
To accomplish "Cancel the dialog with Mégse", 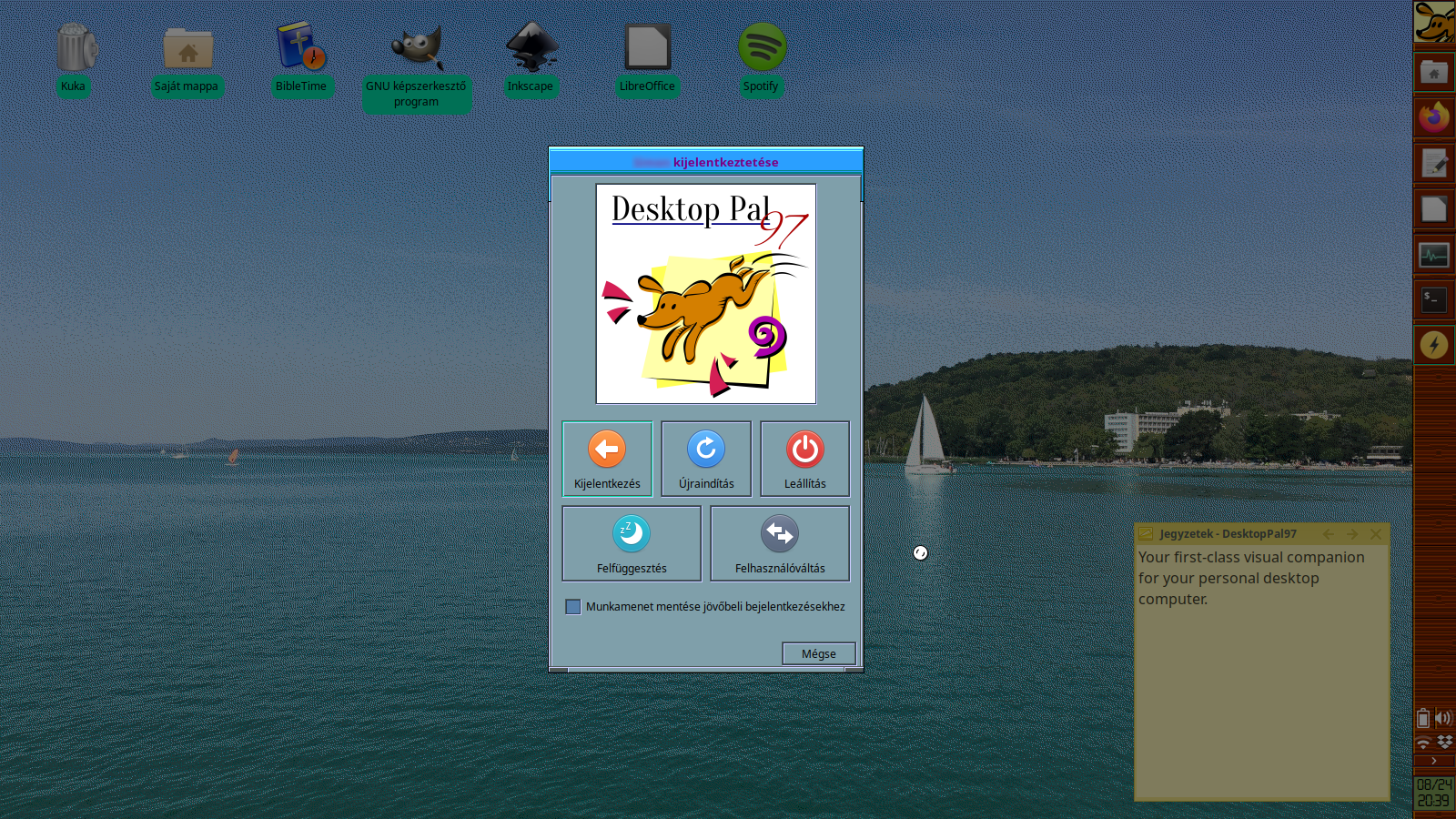I will click(x=818, y=653).
